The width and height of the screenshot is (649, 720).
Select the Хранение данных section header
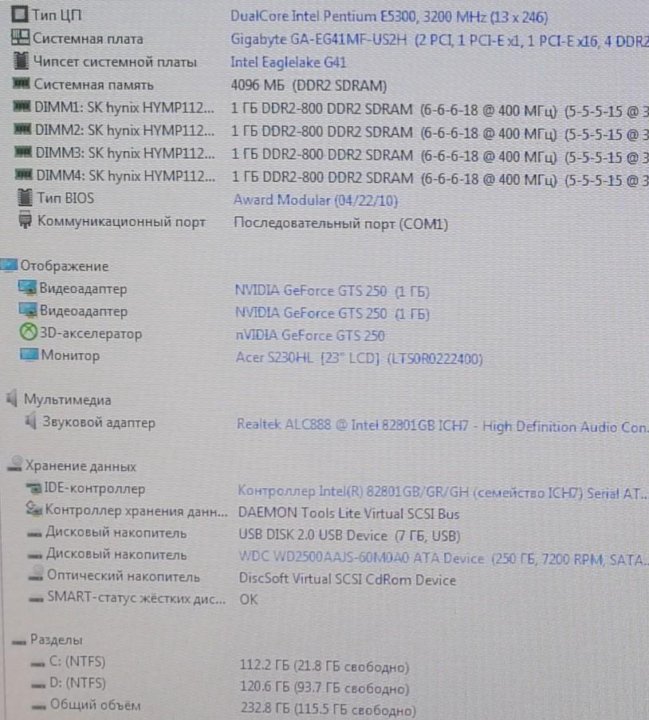pyautogui.click(x=80, y=466)
